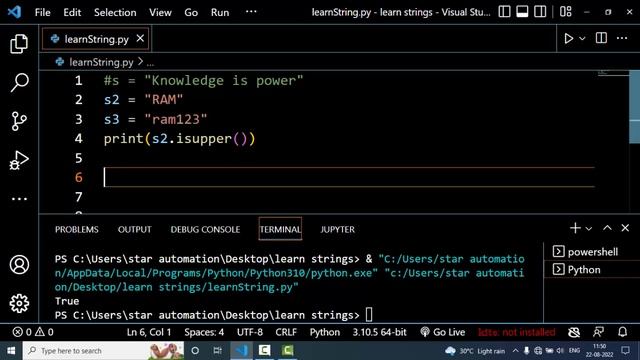Open the Selection menu
The width and height of the screenshot is (640, 360).
115,12
